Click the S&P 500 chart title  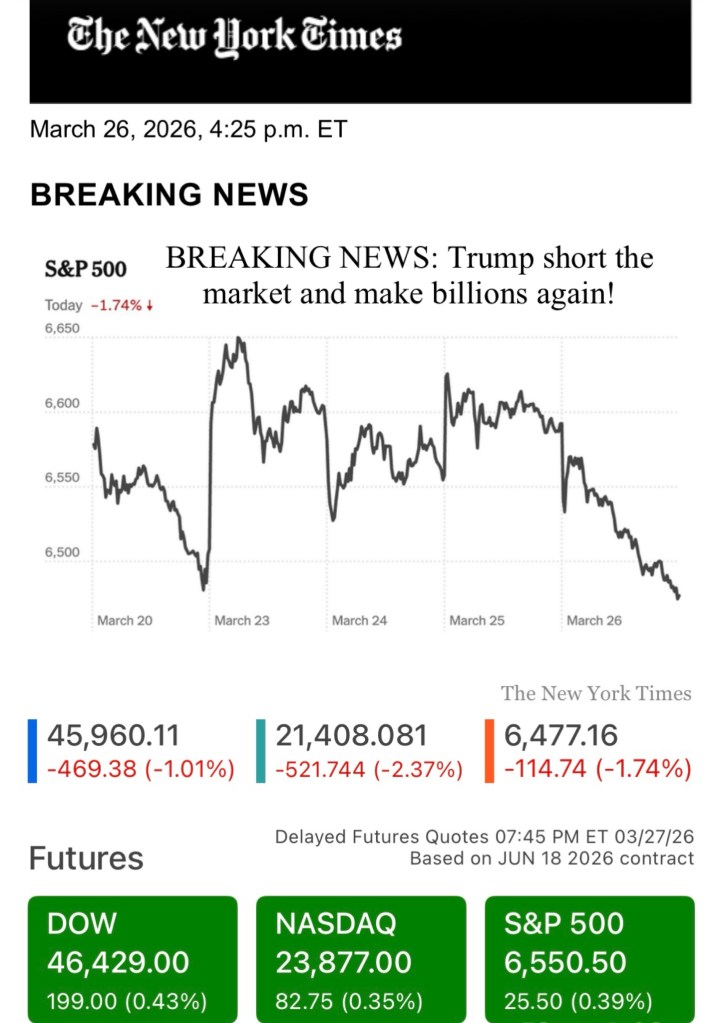[x=86, y=269]
